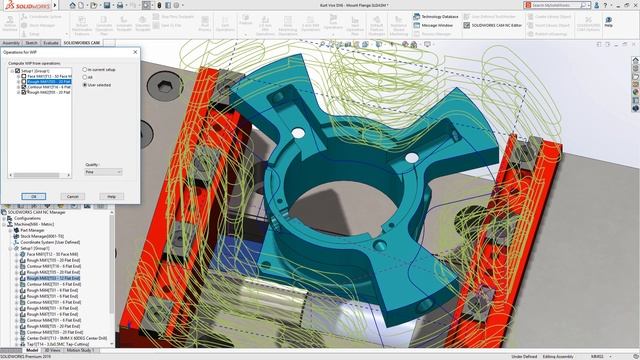Click Help in Operations for WIP dialog

pyautogui.click(x=111, y=196)
